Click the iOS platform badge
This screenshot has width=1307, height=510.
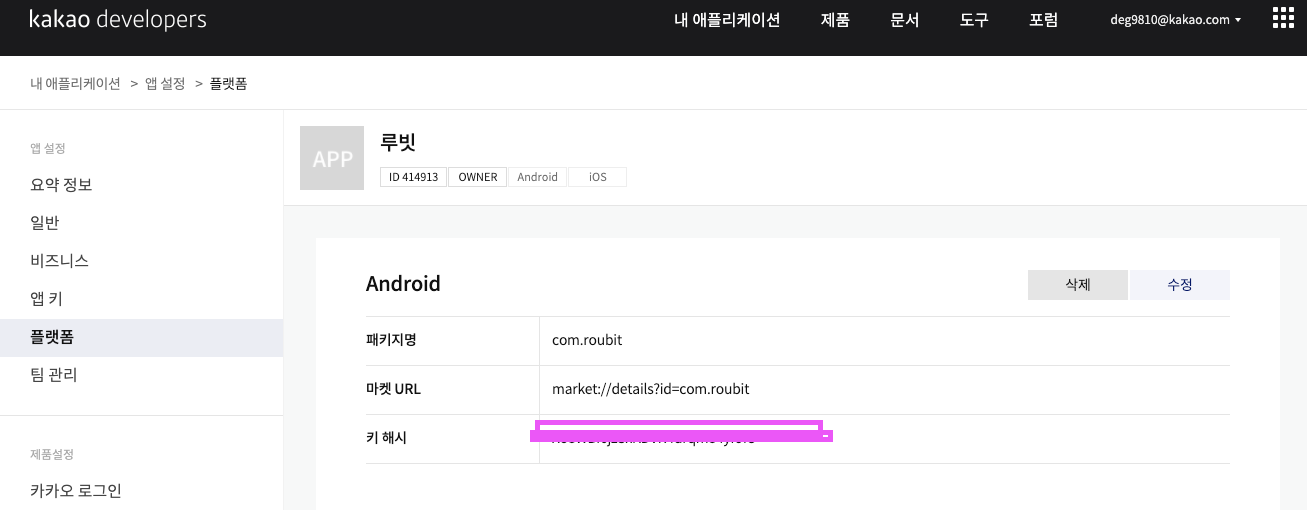tap(598, 177)
